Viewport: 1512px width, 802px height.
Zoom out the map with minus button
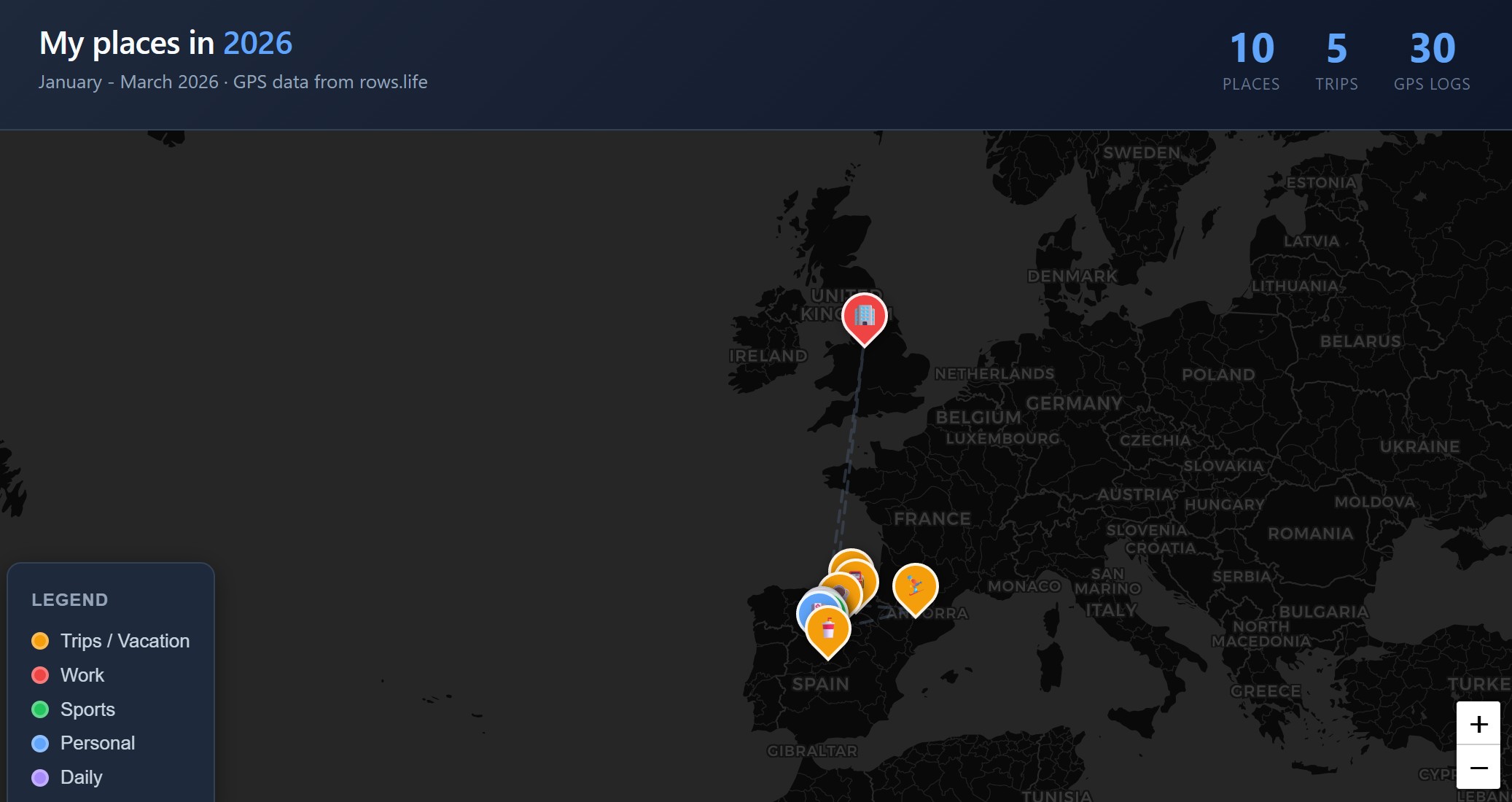pos(1478,767)
